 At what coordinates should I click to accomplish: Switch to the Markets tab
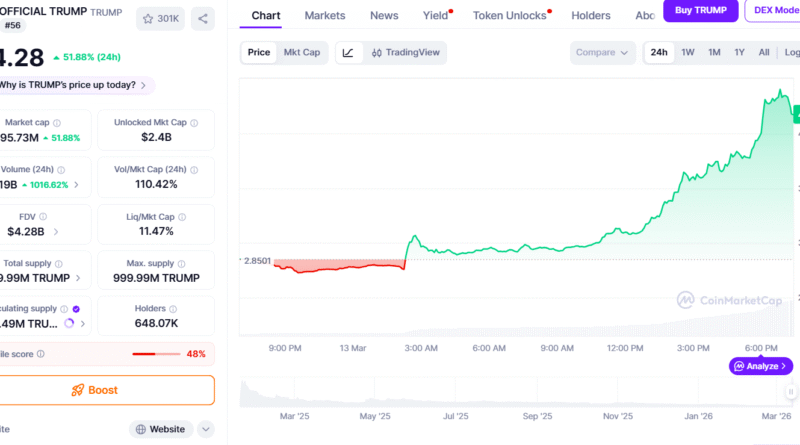coord(325,16)
